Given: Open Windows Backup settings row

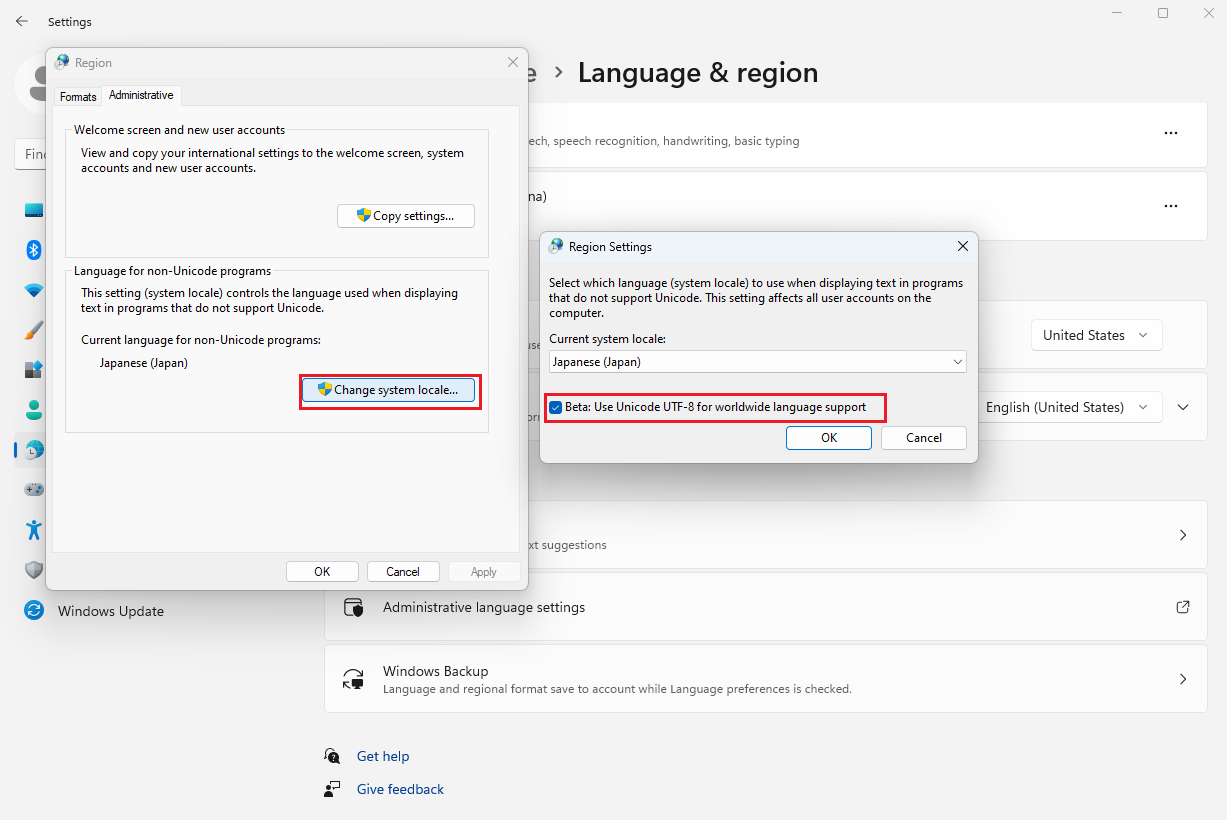Looking at the screenshot, I should pos(766,679).
